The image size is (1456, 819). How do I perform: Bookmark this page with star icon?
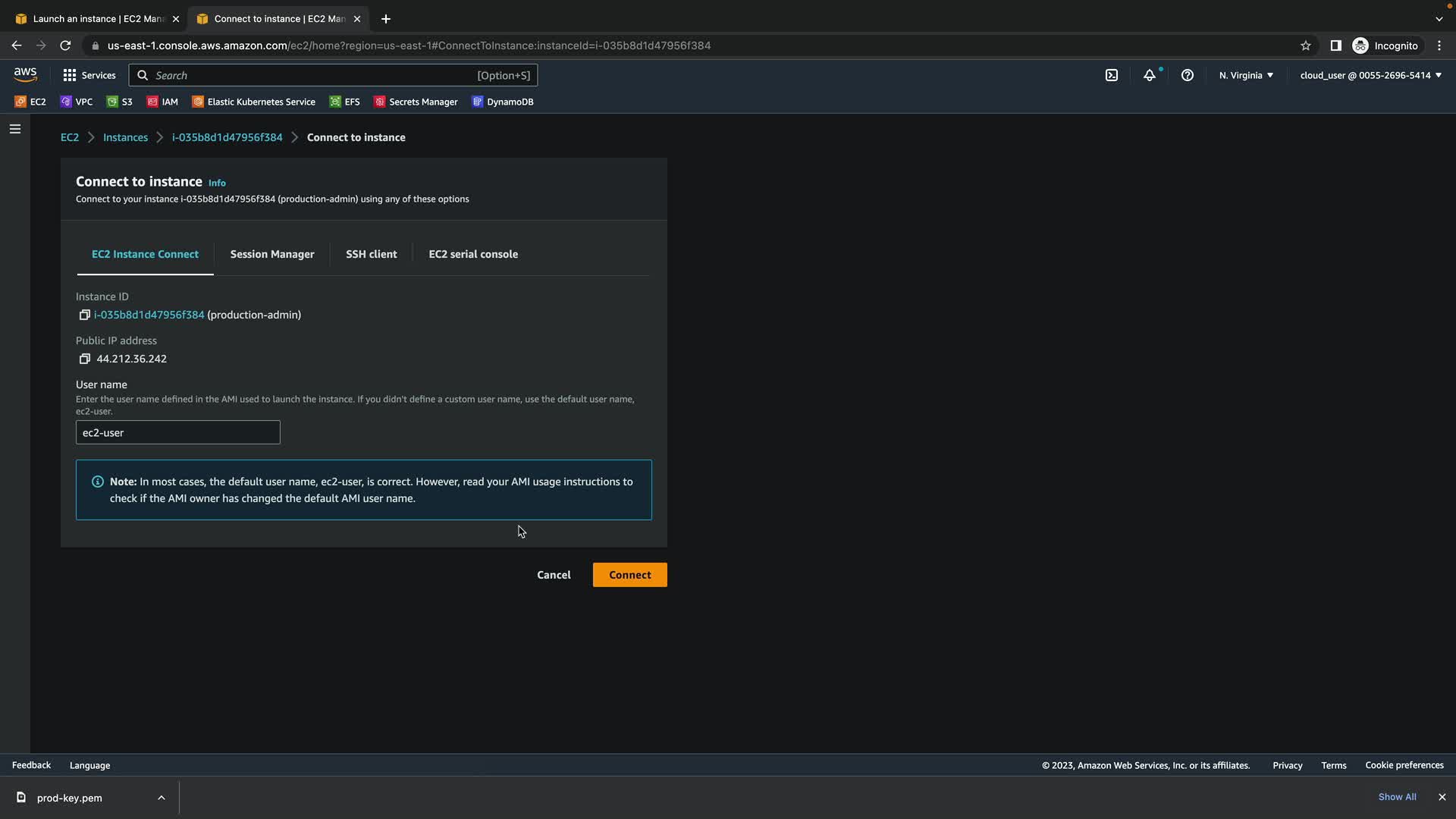click(1305, 45)
